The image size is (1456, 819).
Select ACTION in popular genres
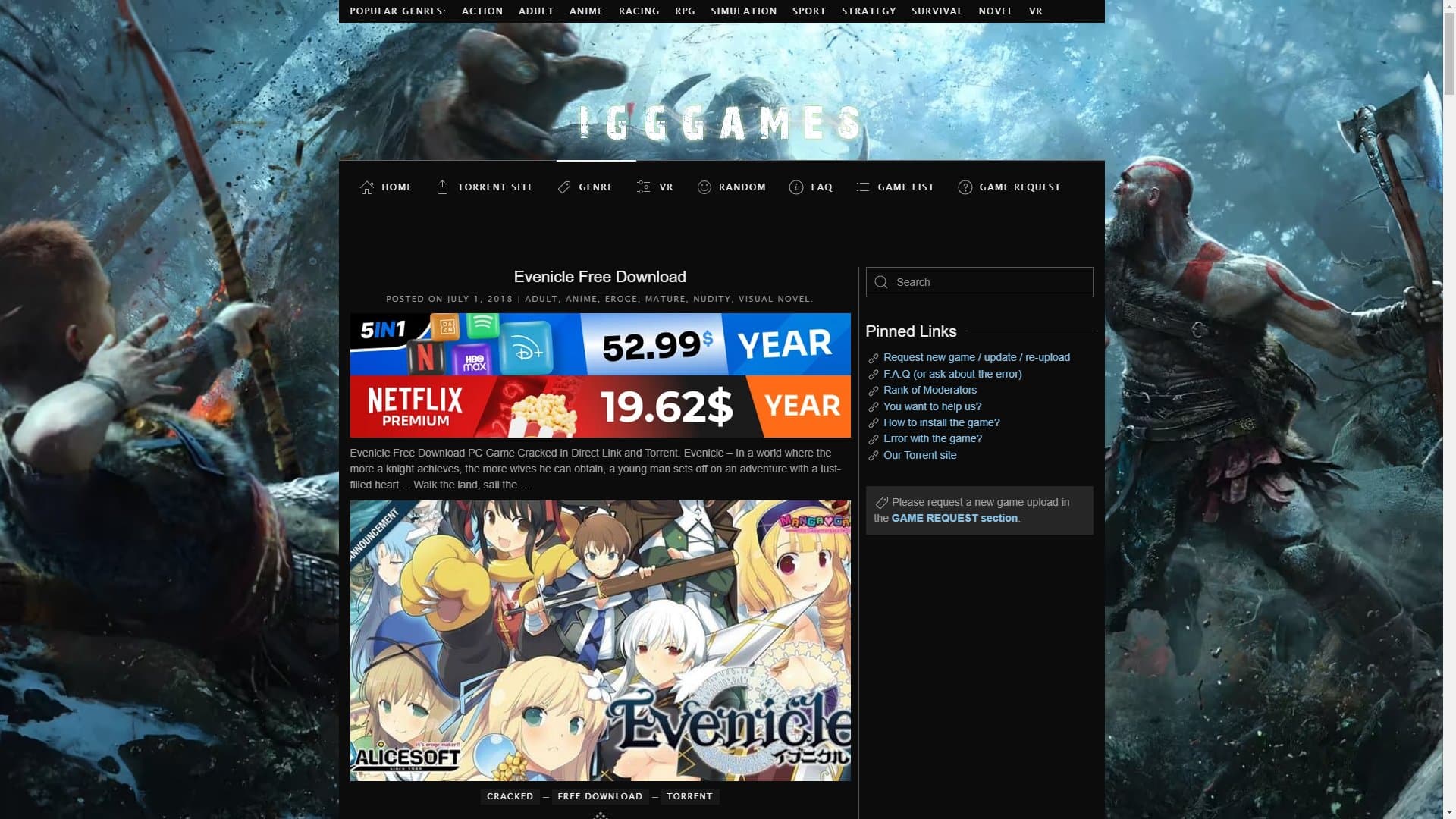[x=482, y=11]
